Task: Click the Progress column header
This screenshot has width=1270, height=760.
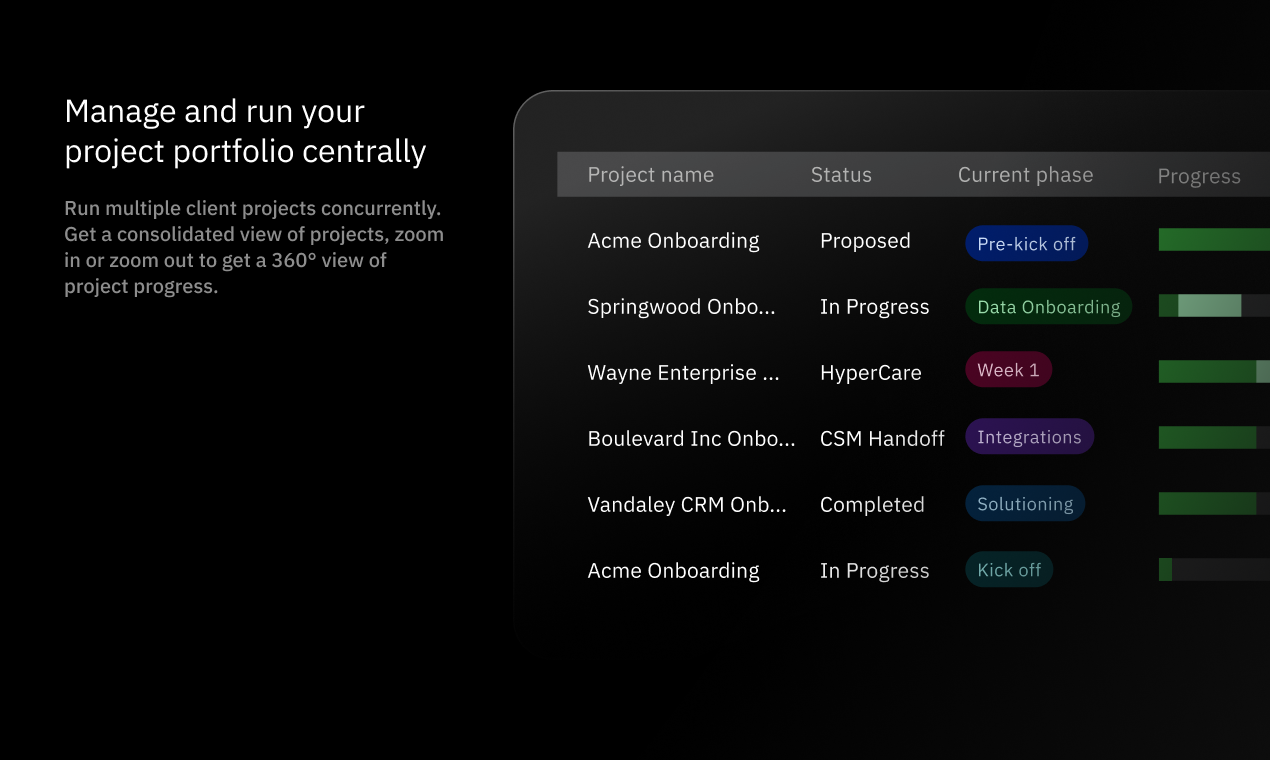Action: tap(1199, 176)
